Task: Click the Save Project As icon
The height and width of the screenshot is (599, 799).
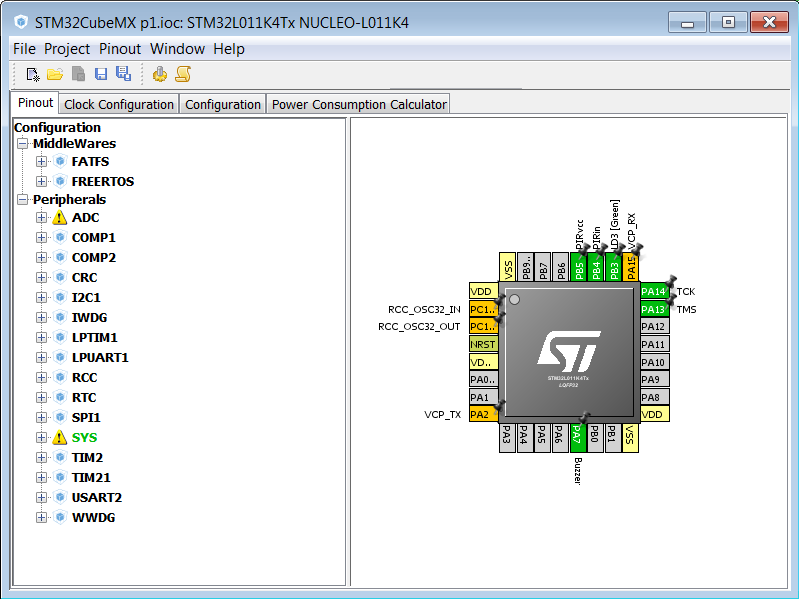Action: [123, 74]
